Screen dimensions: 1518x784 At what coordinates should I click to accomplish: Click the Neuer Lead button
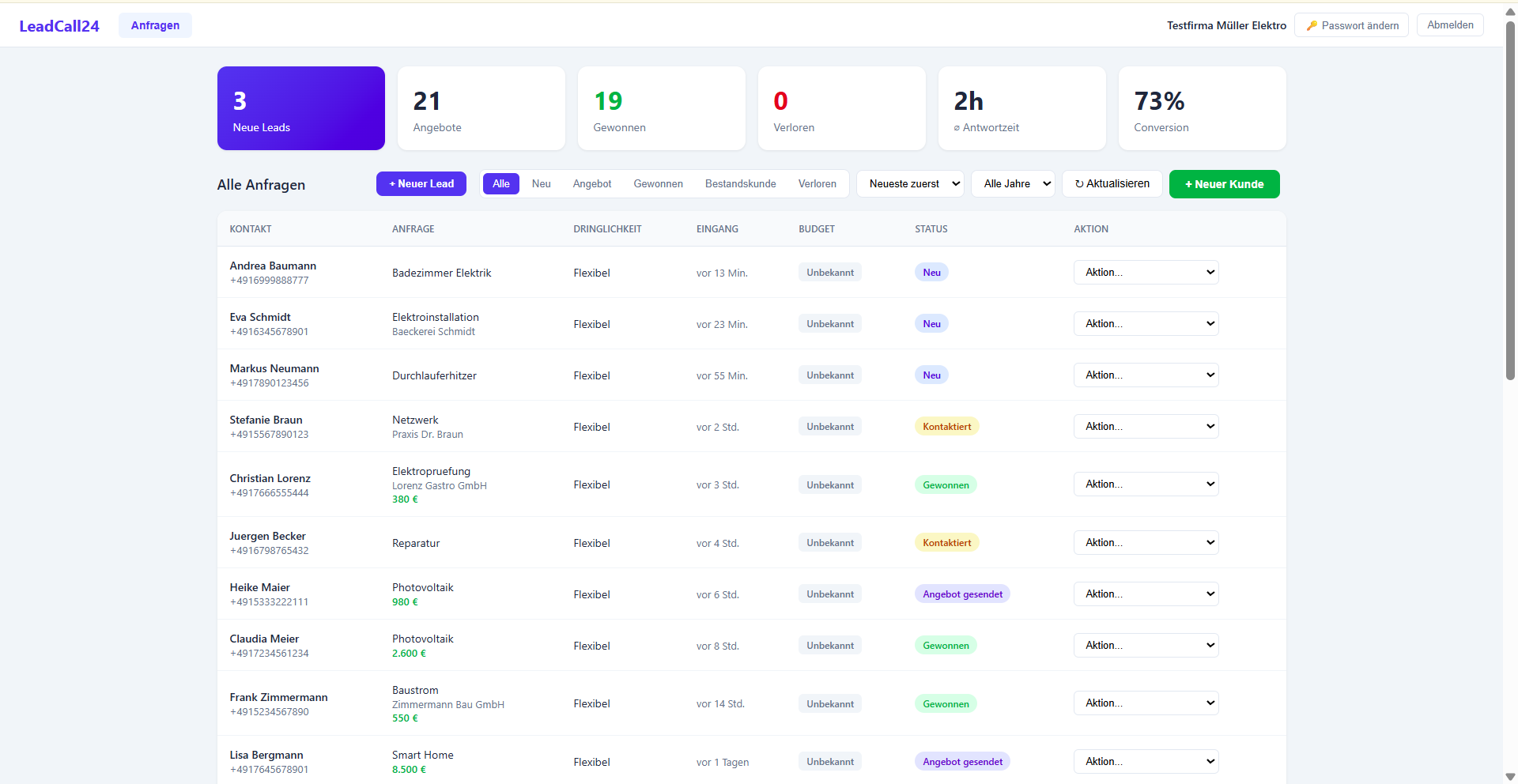pyautogui.click(x=421, y=183)
